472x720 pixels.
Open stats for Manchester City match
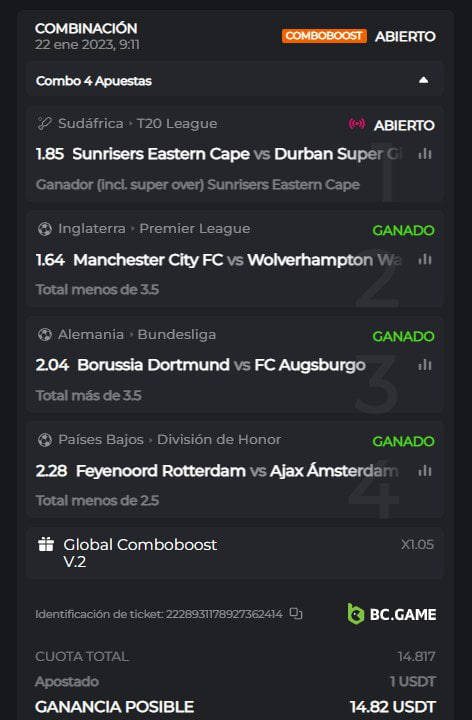click(x=425, y=259)
